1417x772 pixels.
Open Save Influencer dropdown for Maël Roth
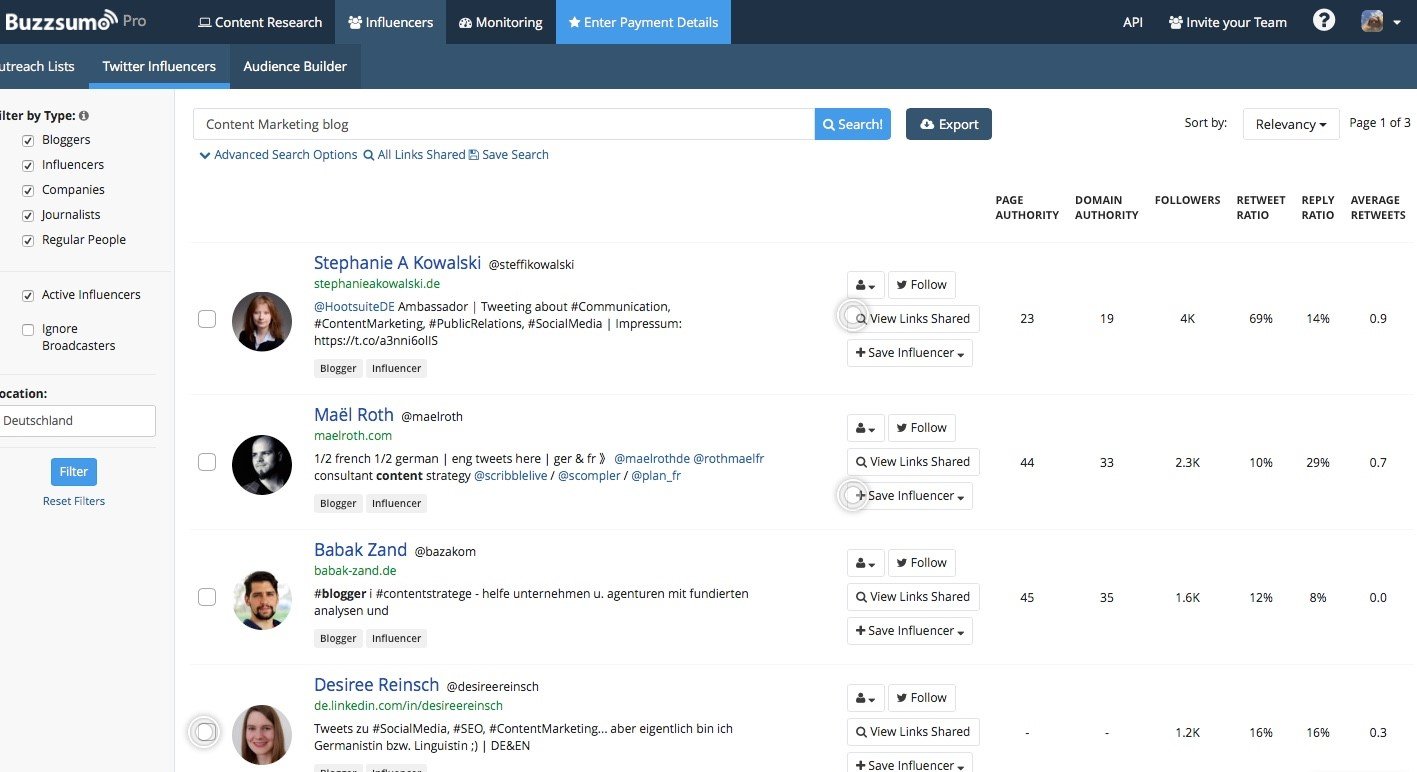910,496
